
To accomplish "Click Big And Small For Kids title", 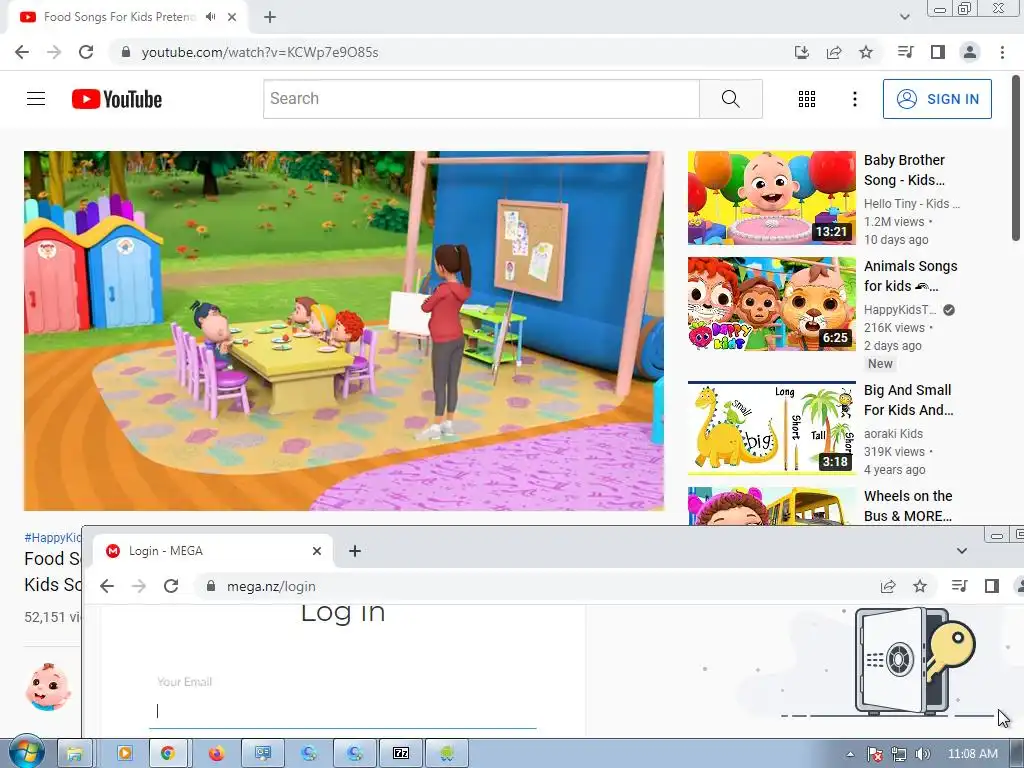I will tap(908, 400).
